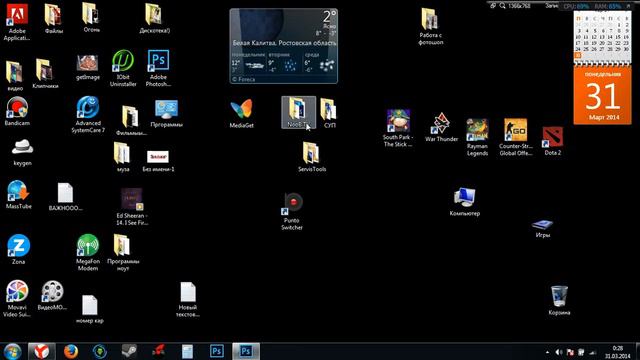This screenshot has width=640, height=360.
Task: Open the Клипчики folder
Action: click(x=45, y=74)
